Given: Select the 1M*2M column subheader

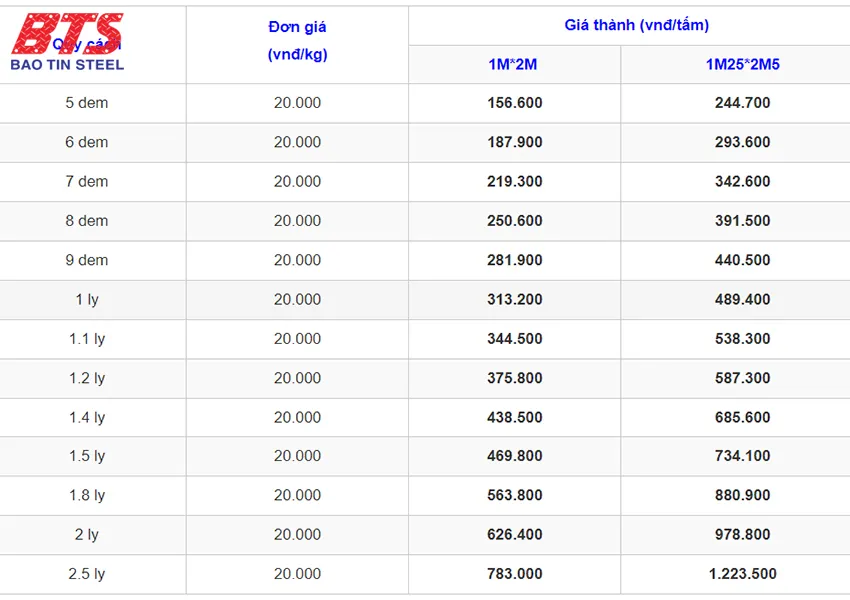Looking at the screenshot, I should pyautogui.click(x=514, y=65).
